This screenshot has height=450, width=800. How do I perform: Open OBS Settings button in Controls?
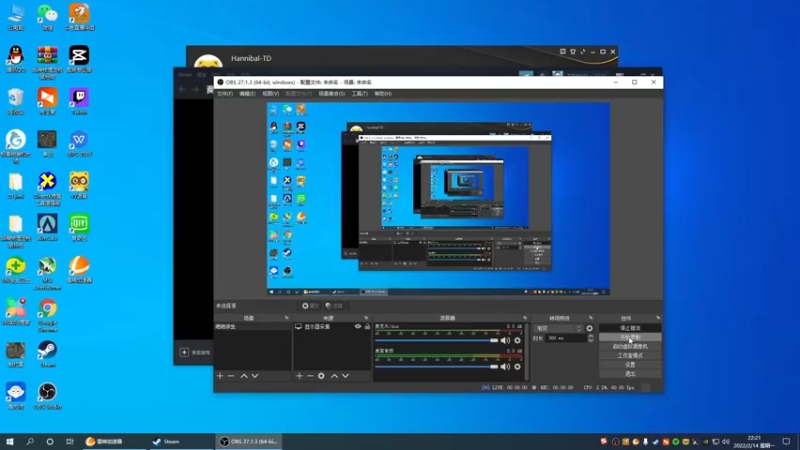[630, 365]
